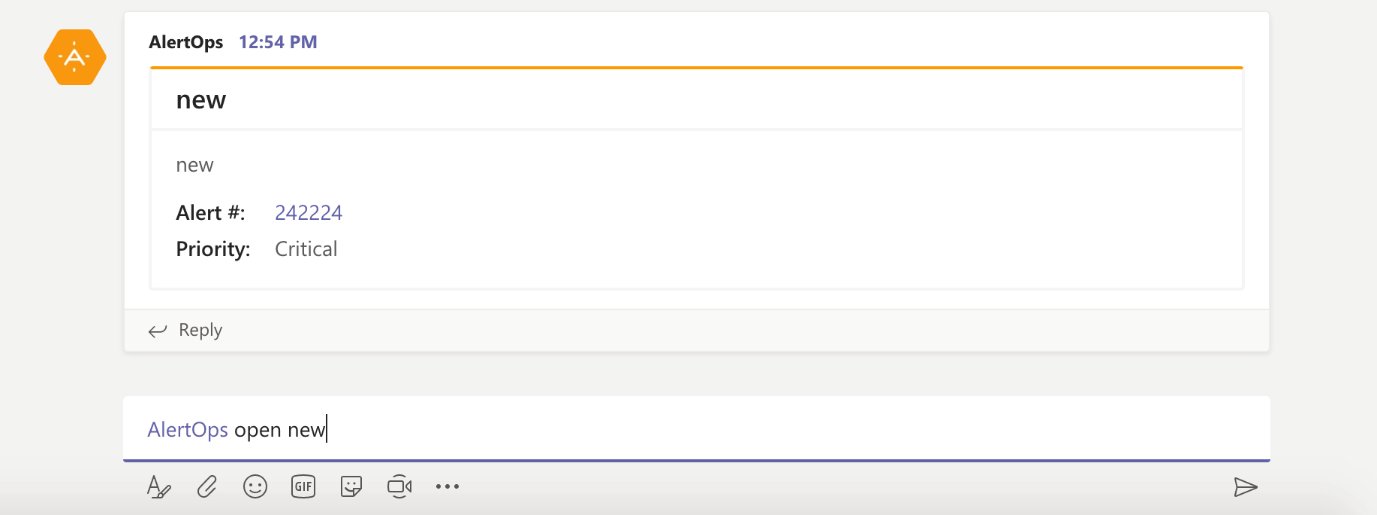Click the "new" description text in card
The height and width of the screenshot is (515, 1377).
[195, 165]
